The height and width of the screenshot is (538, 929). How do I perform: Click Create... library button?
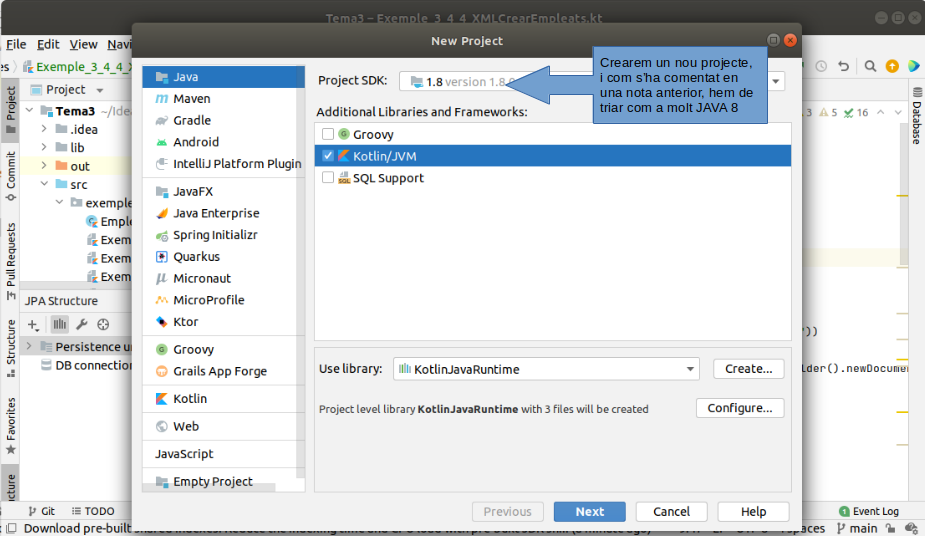pos(749,369)
